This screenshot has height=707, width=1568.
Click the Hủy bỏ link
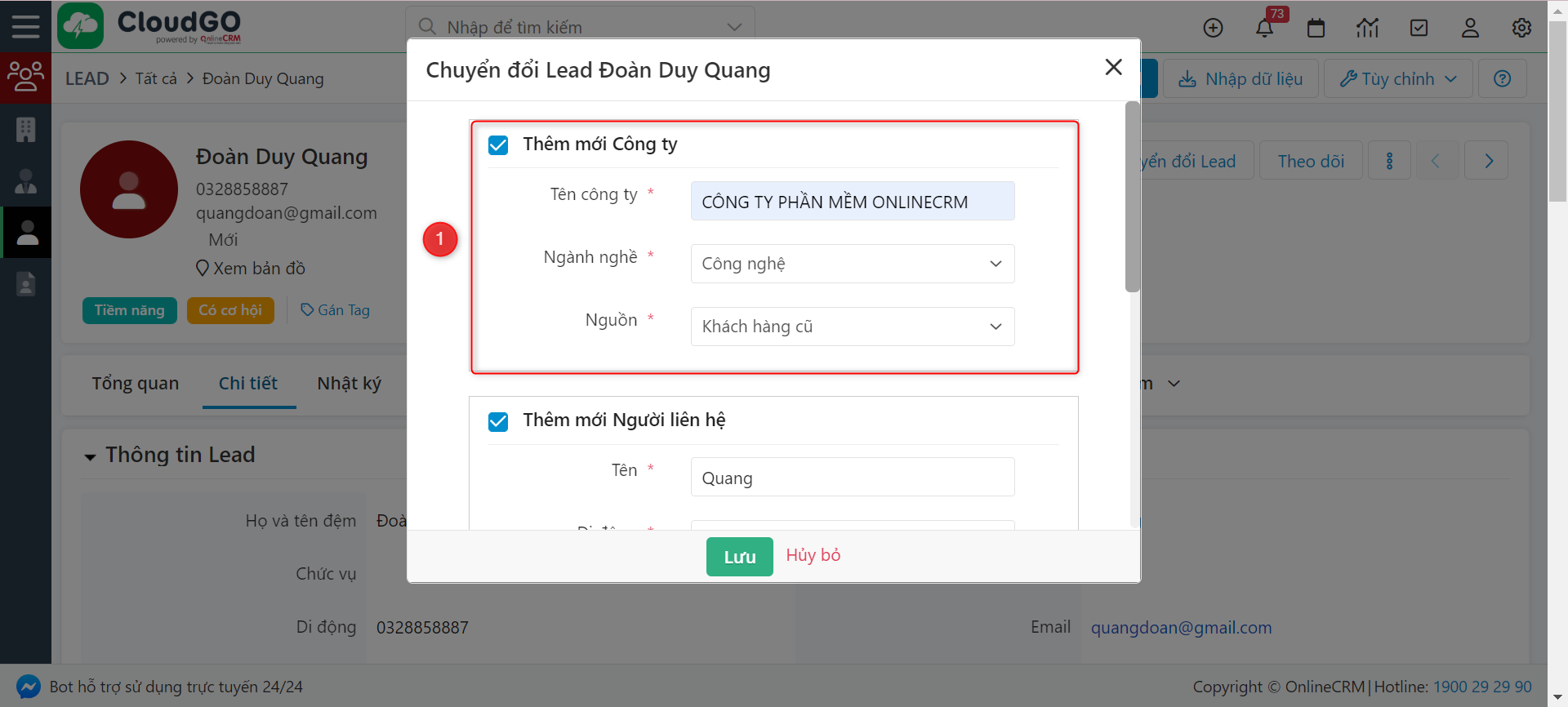pyautogui.click(x=813, y=555)
